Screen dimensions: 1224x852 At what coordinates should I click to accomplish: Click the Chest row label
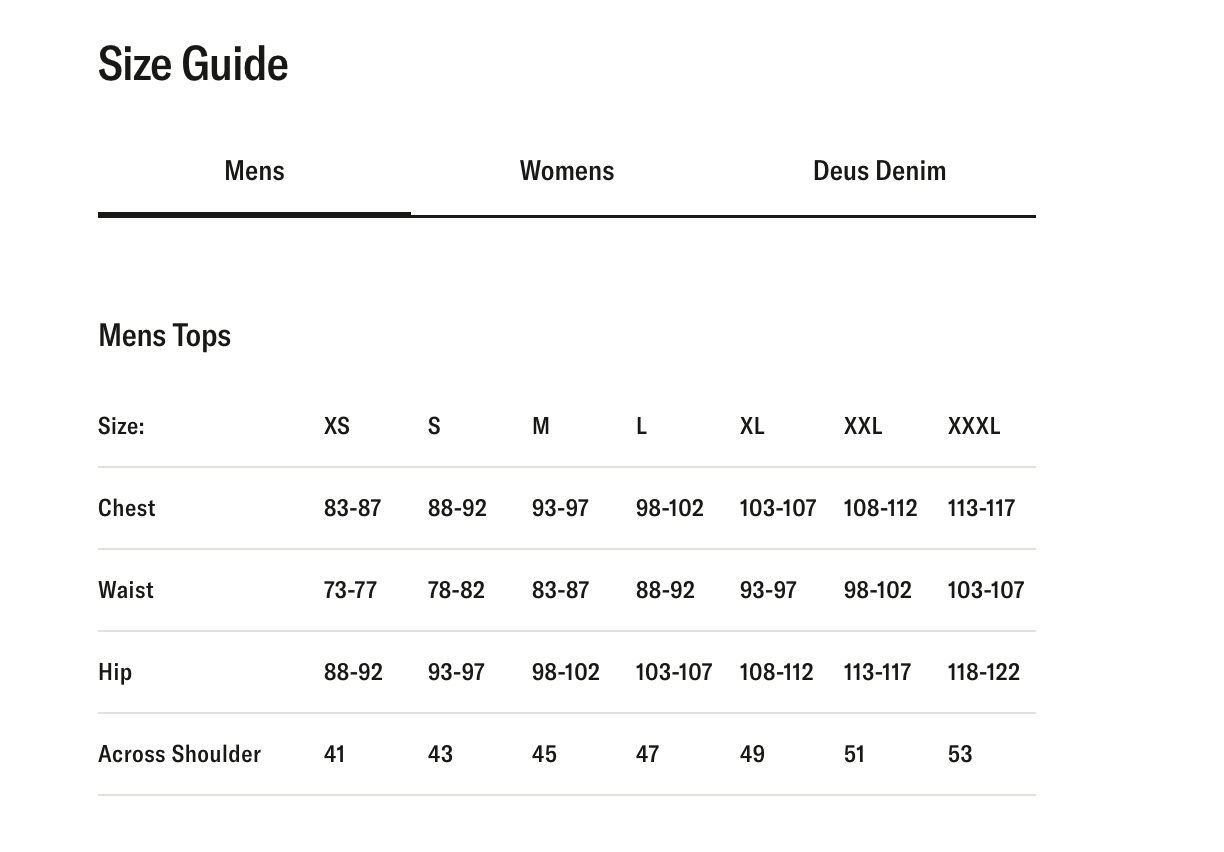point(127,508)
